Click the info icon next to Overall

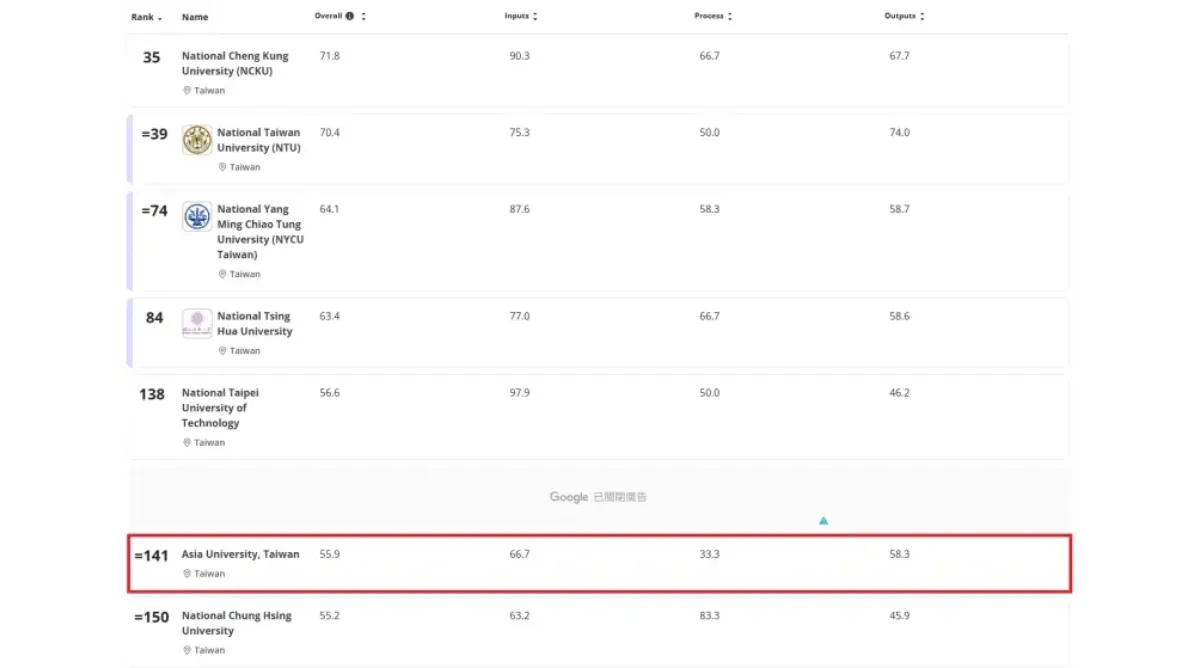point(349,17)
